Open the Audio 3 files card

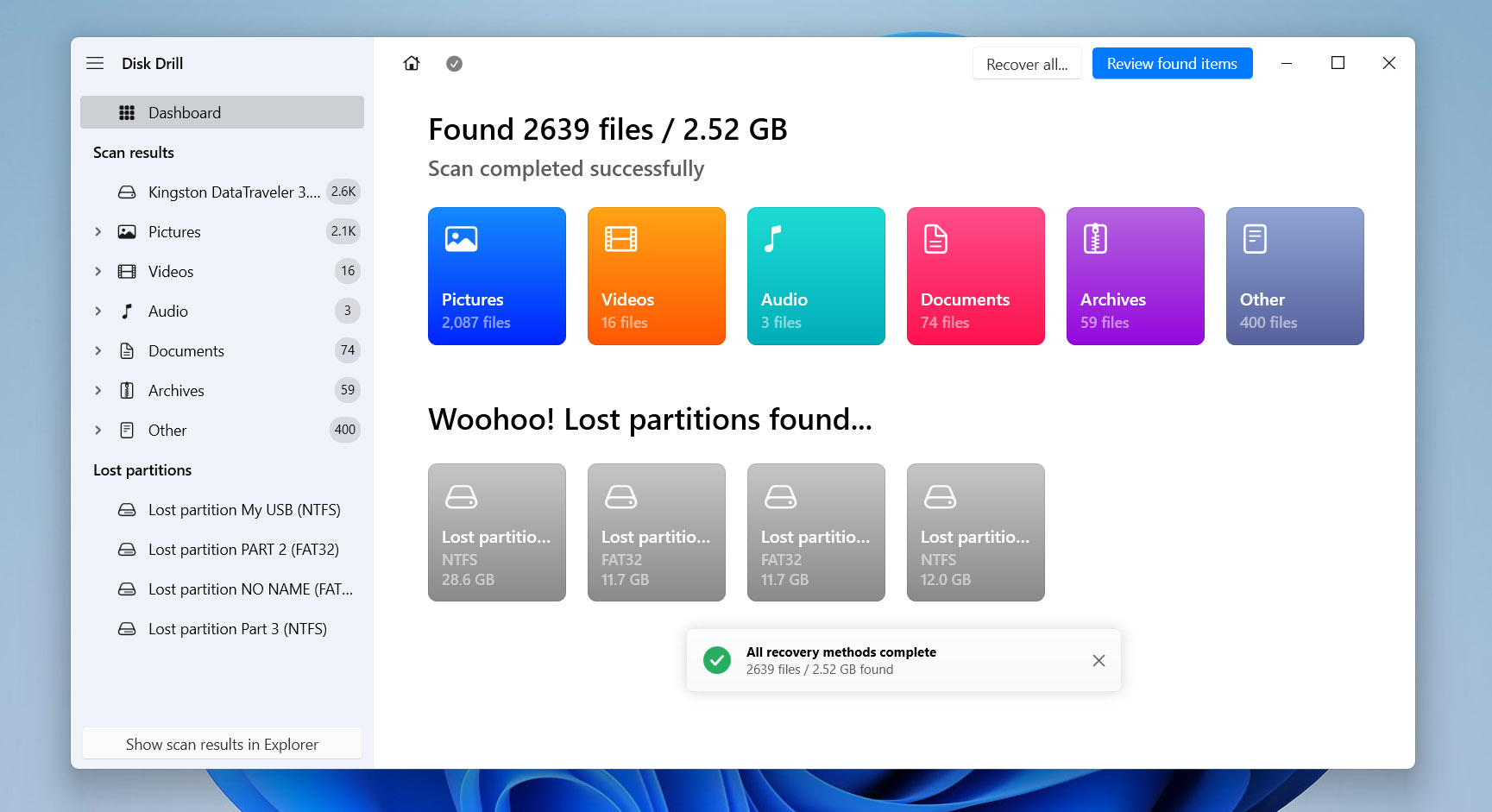(816, 276)
